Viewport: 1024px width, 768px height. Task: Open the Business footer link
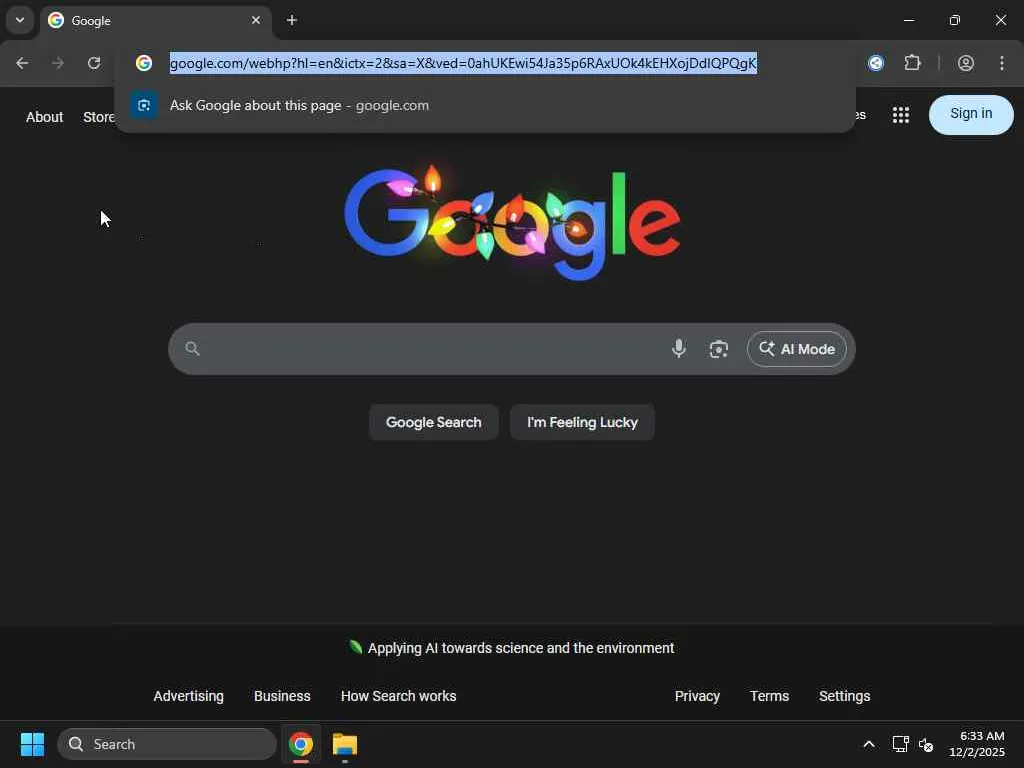pos(282,696)
